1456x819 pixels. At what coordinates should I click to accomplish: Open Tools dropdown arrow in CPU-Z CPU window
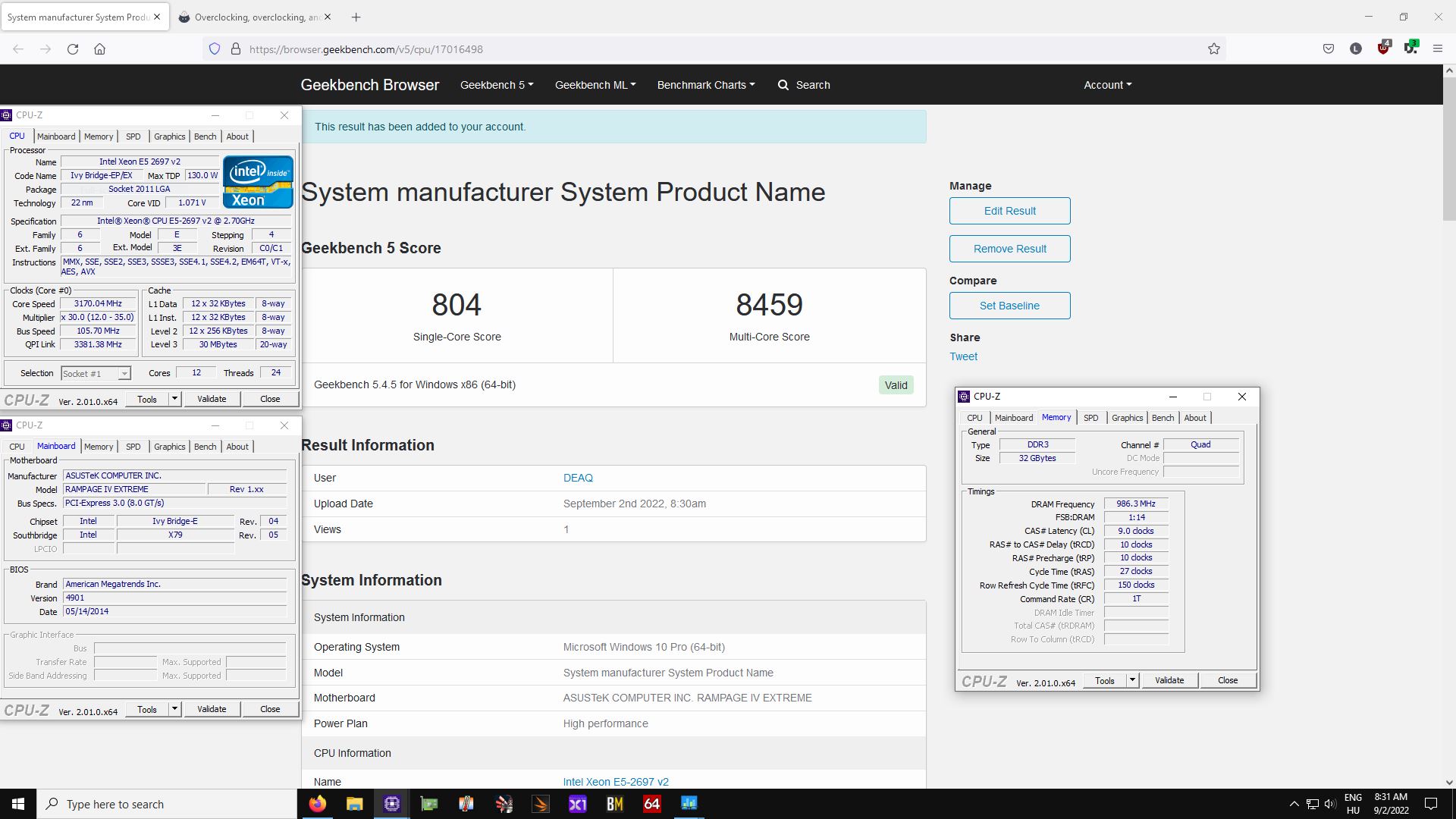click(x=174, y=399)
